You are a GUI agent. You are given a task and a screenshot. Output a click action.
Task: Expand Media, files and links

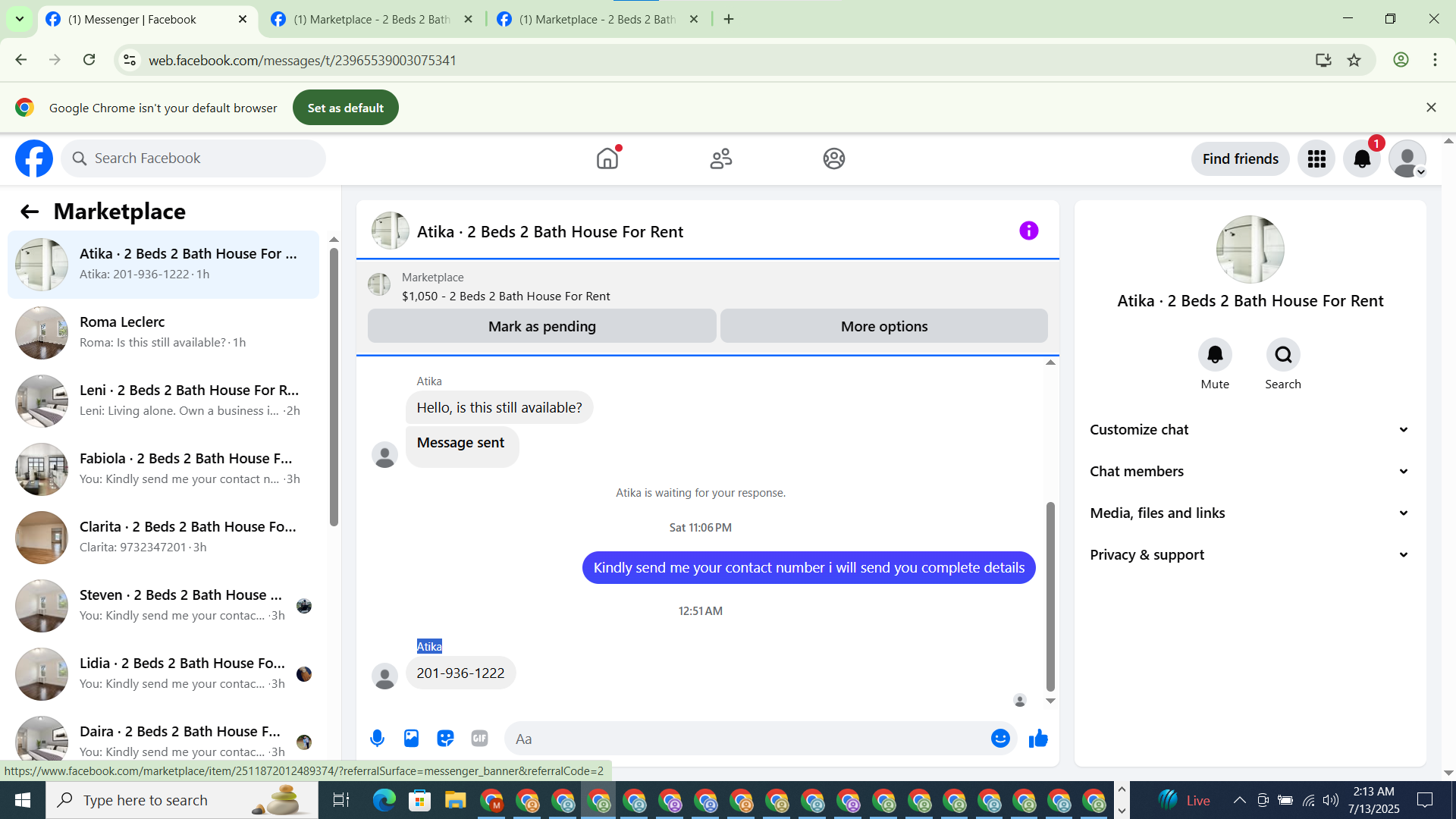pyautogui.click(x=1250, y=513)
